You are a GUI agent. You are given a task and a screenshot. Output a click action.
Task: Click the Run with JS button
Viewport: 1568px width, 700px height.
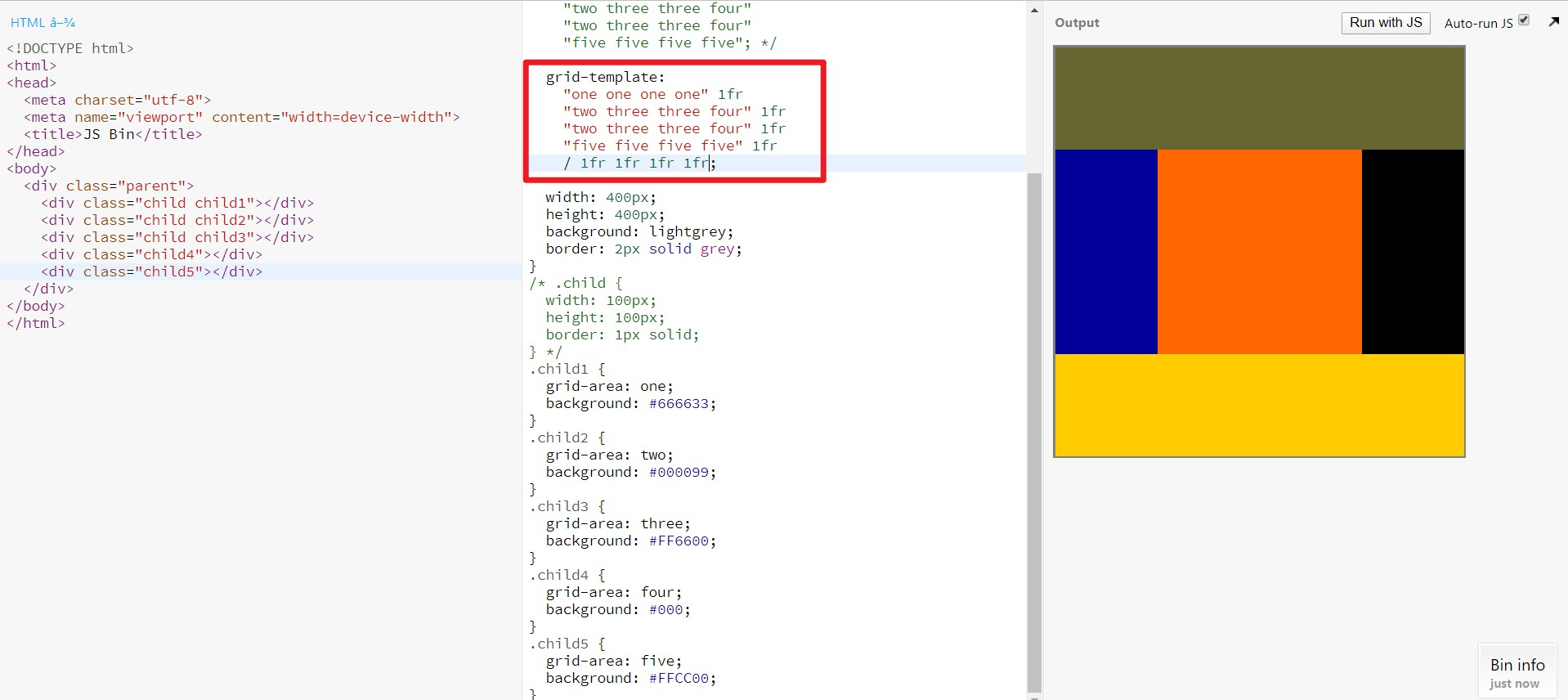1386,23
